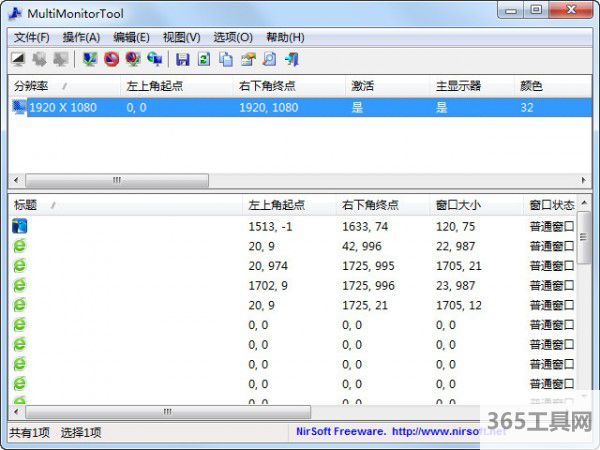Click the red circle disable monitor icon

click(x=112, y=59)
